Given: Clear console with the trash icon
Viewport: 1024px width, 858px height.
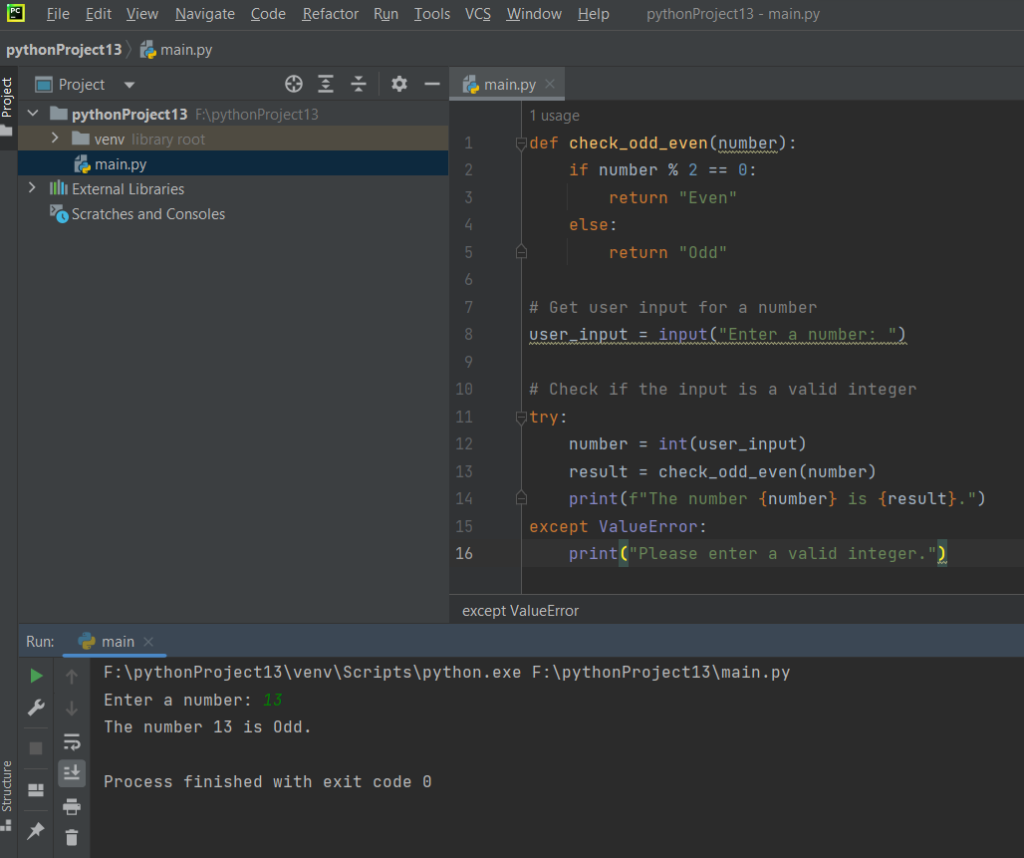Looking at the screenshot, I should [x=72, y=837].
